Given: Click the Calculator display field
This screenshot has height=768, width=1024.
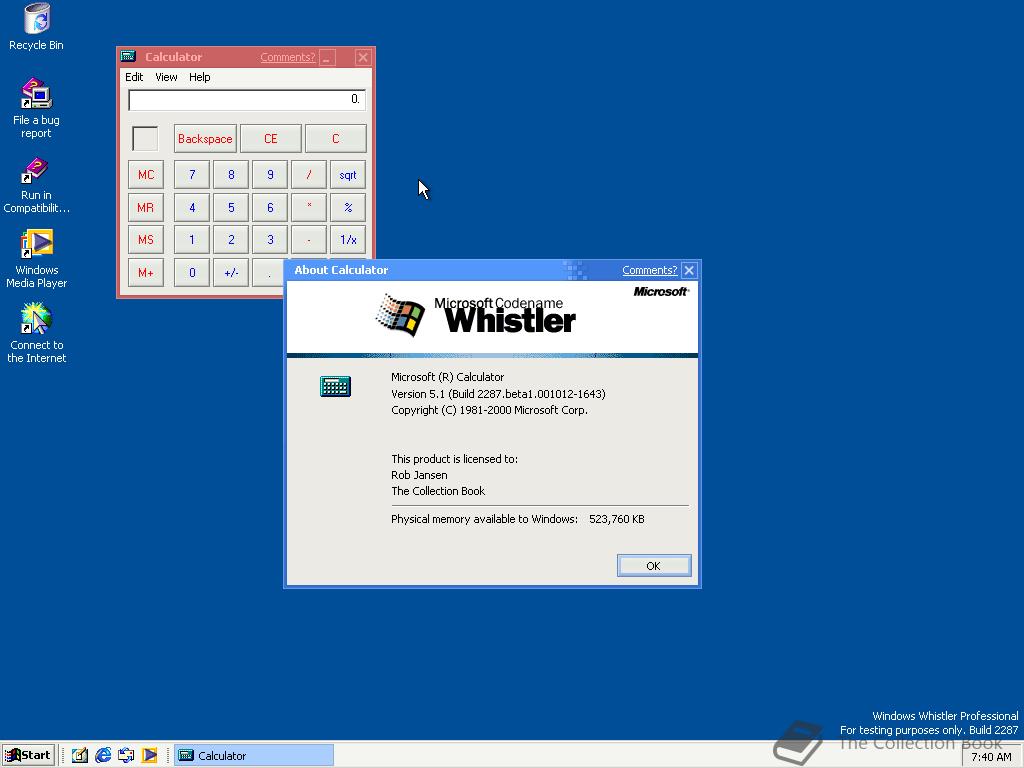Looking at the screenshot, I should [246, 99].
